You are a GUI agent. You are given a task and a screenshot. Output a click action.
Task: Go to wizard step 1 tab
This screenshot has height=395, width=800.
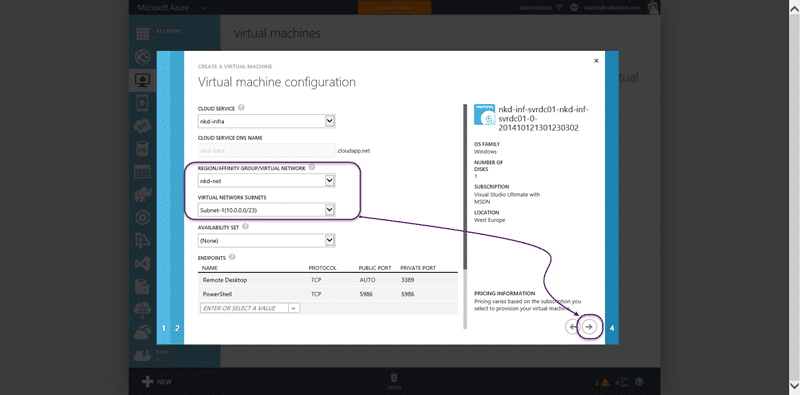point(164,328)
